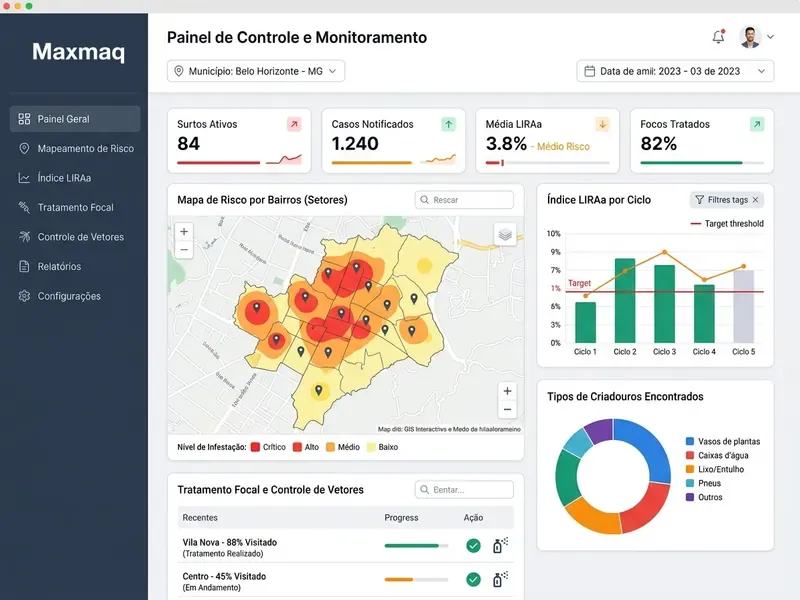Image resolution: width=800 pixels, height=600 pixels.
Task: Click the Caixas d'água legend item
Action: tap(717, 455)
